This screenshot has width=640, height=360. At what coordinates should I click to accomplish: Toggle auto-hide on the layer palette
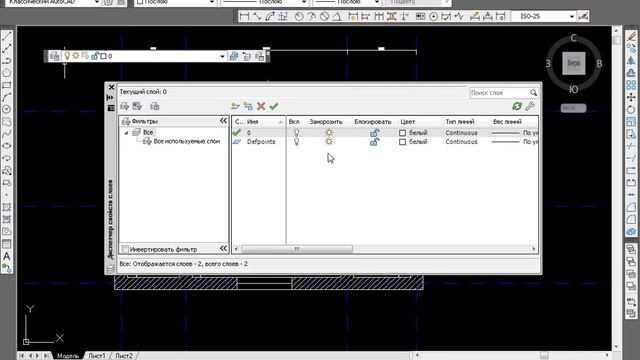[110, 98]
